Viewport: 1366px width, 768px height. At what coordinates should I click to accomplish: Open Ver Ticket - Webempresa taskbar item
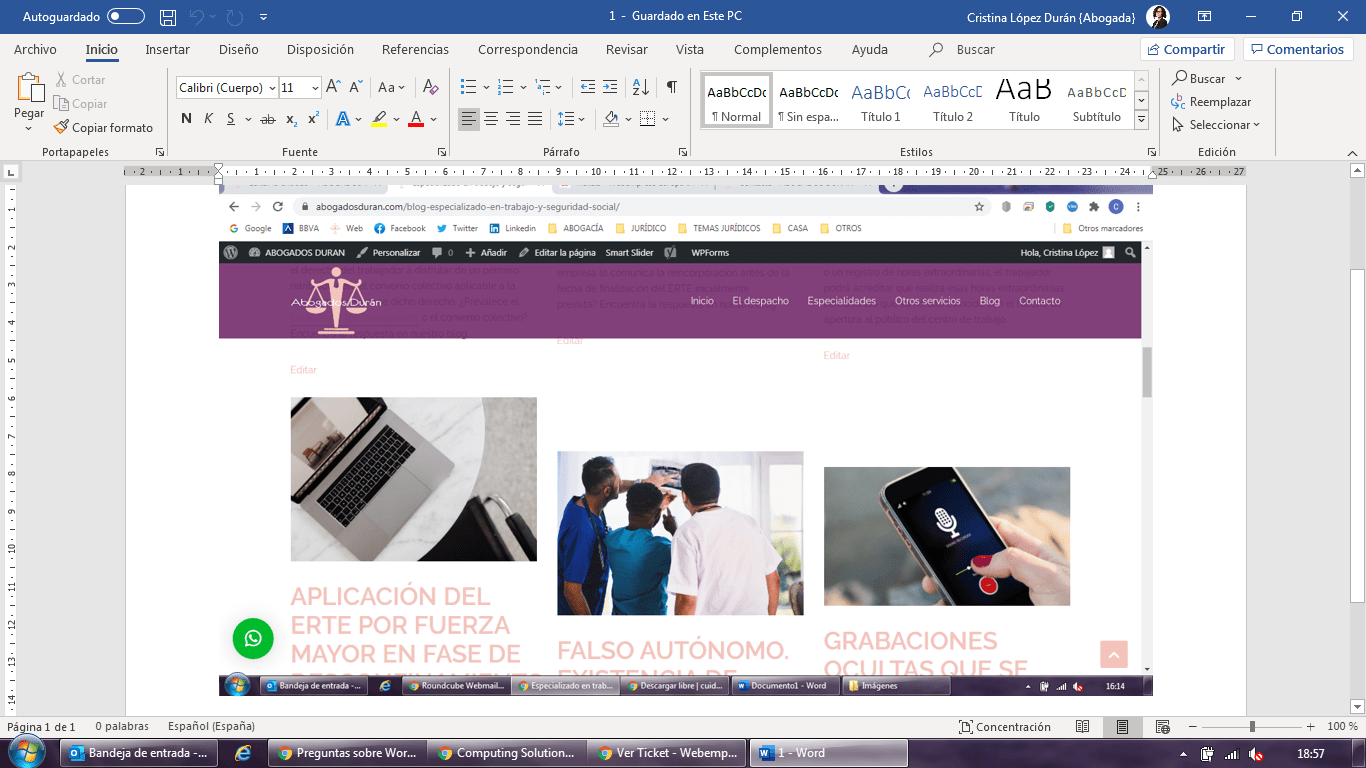pos(667,753)
